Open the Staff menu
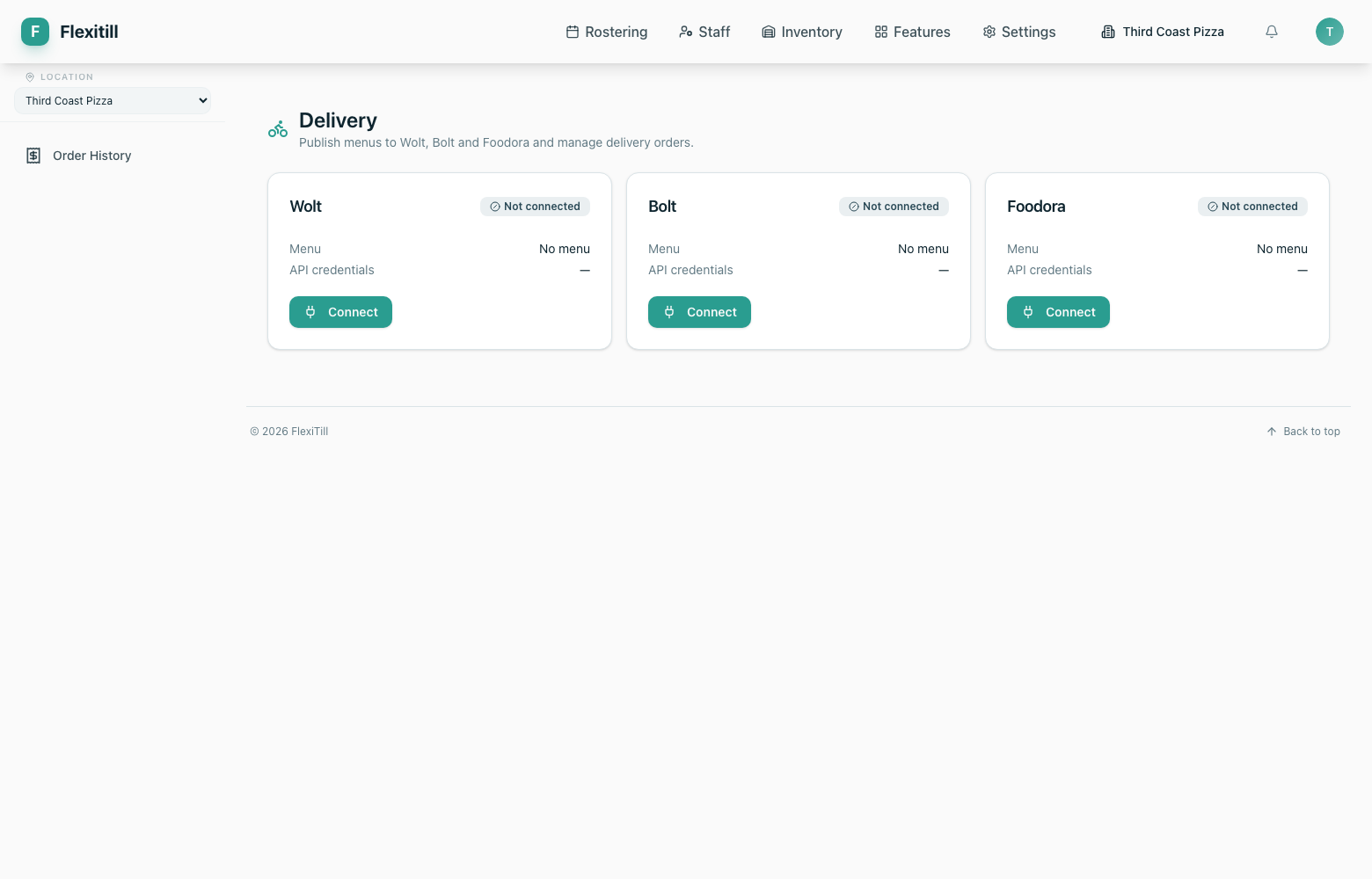This screenshot has height=879, width=1372. [x=704, y=32]
